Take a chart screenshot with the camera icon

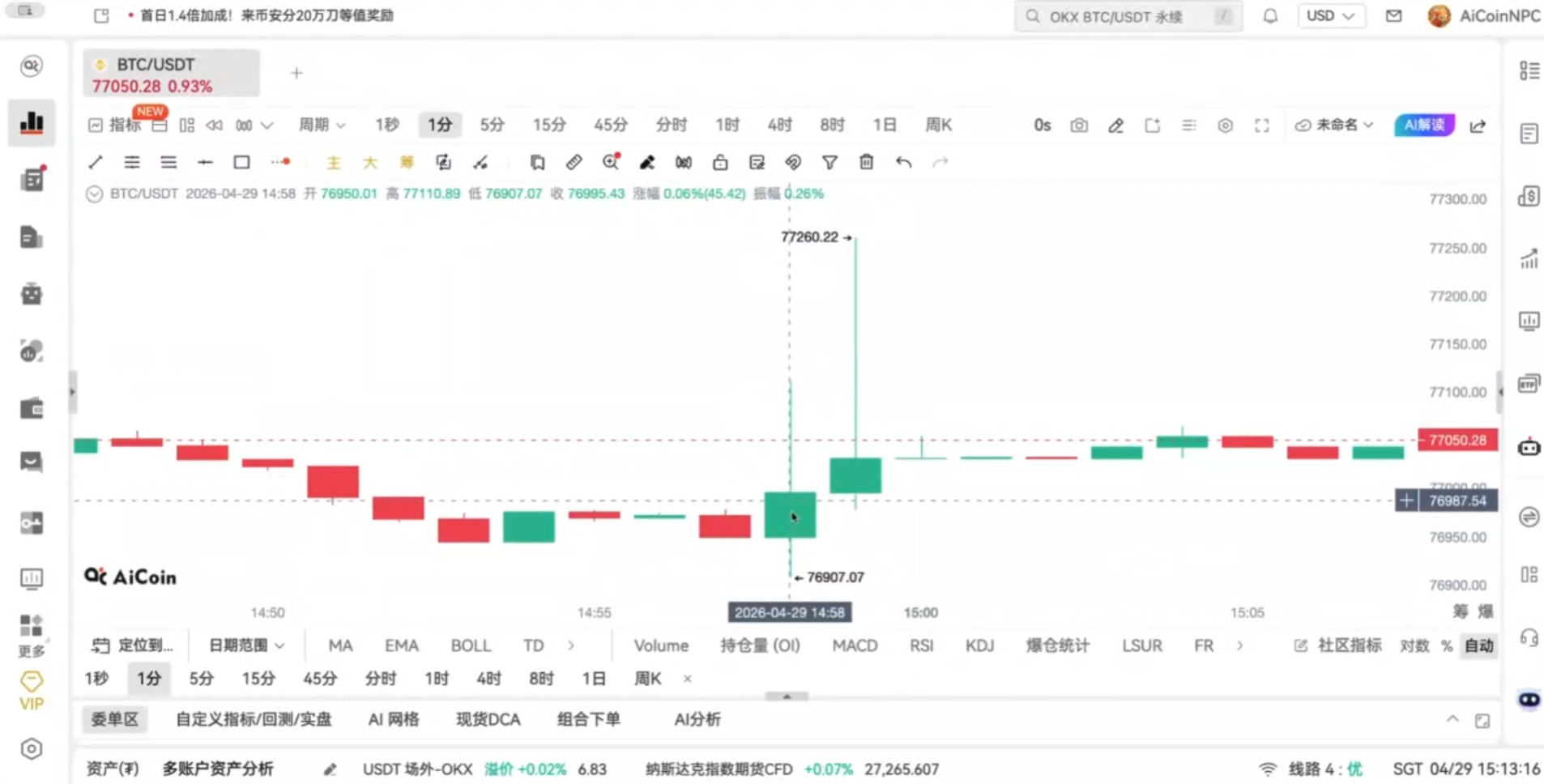pyautogui.click(x=1080, y=126)
